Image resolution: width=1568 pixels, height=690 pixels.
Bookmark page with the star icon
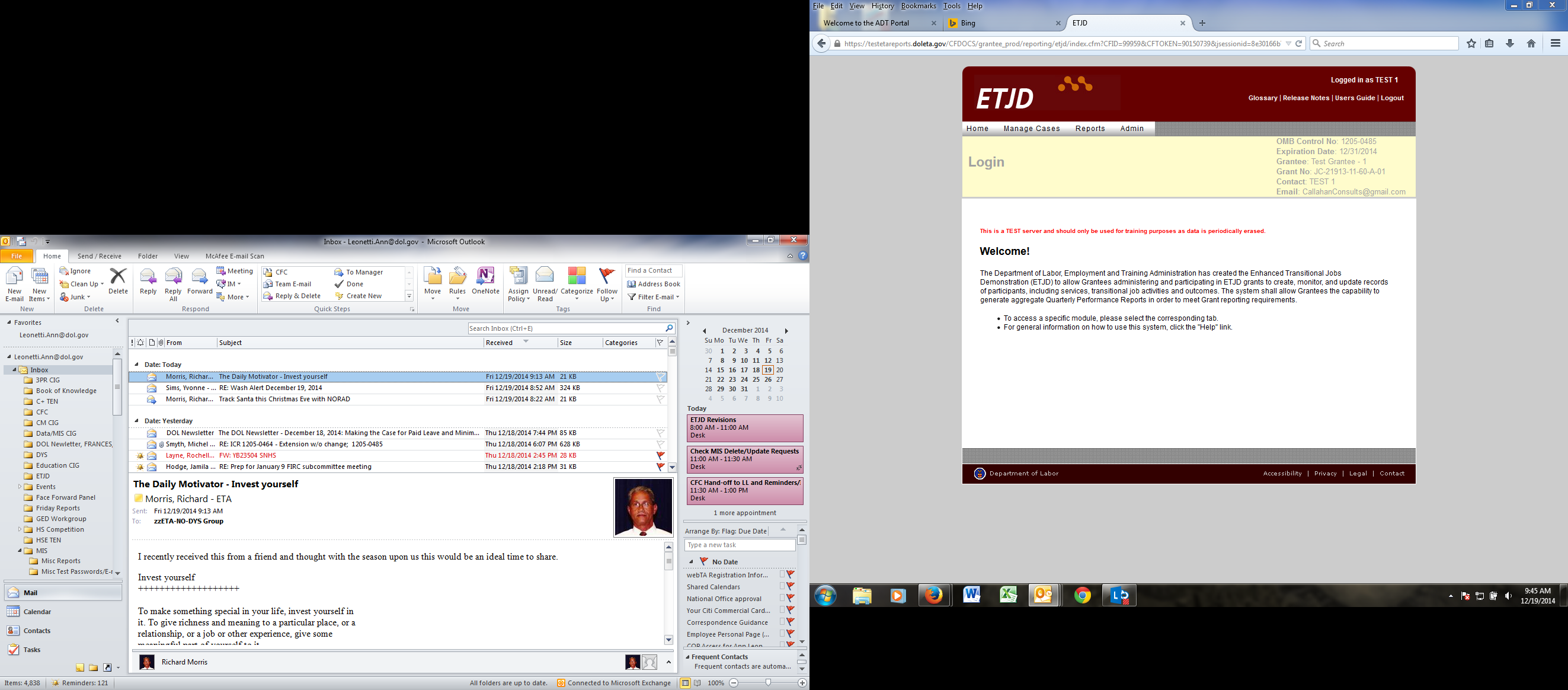click(1471, 43)
